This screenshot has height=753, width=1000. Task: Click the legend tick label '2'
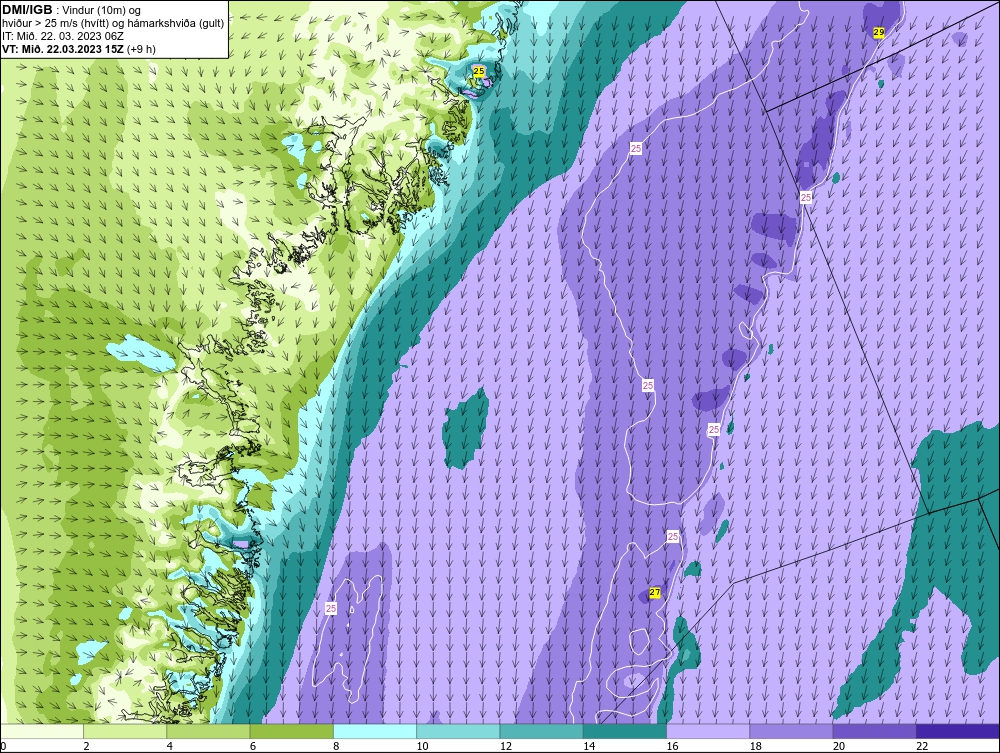[86, 746]
